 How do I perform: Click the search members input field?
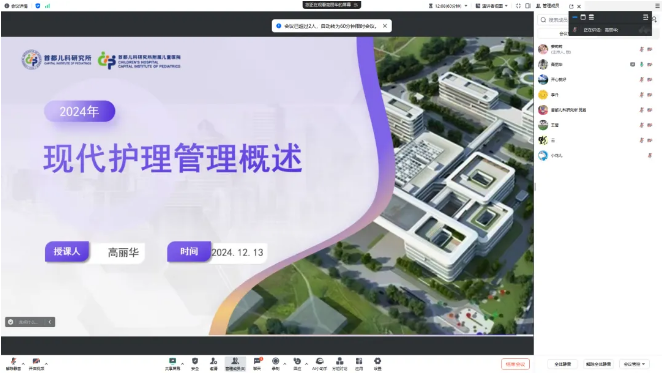[553, 20]
